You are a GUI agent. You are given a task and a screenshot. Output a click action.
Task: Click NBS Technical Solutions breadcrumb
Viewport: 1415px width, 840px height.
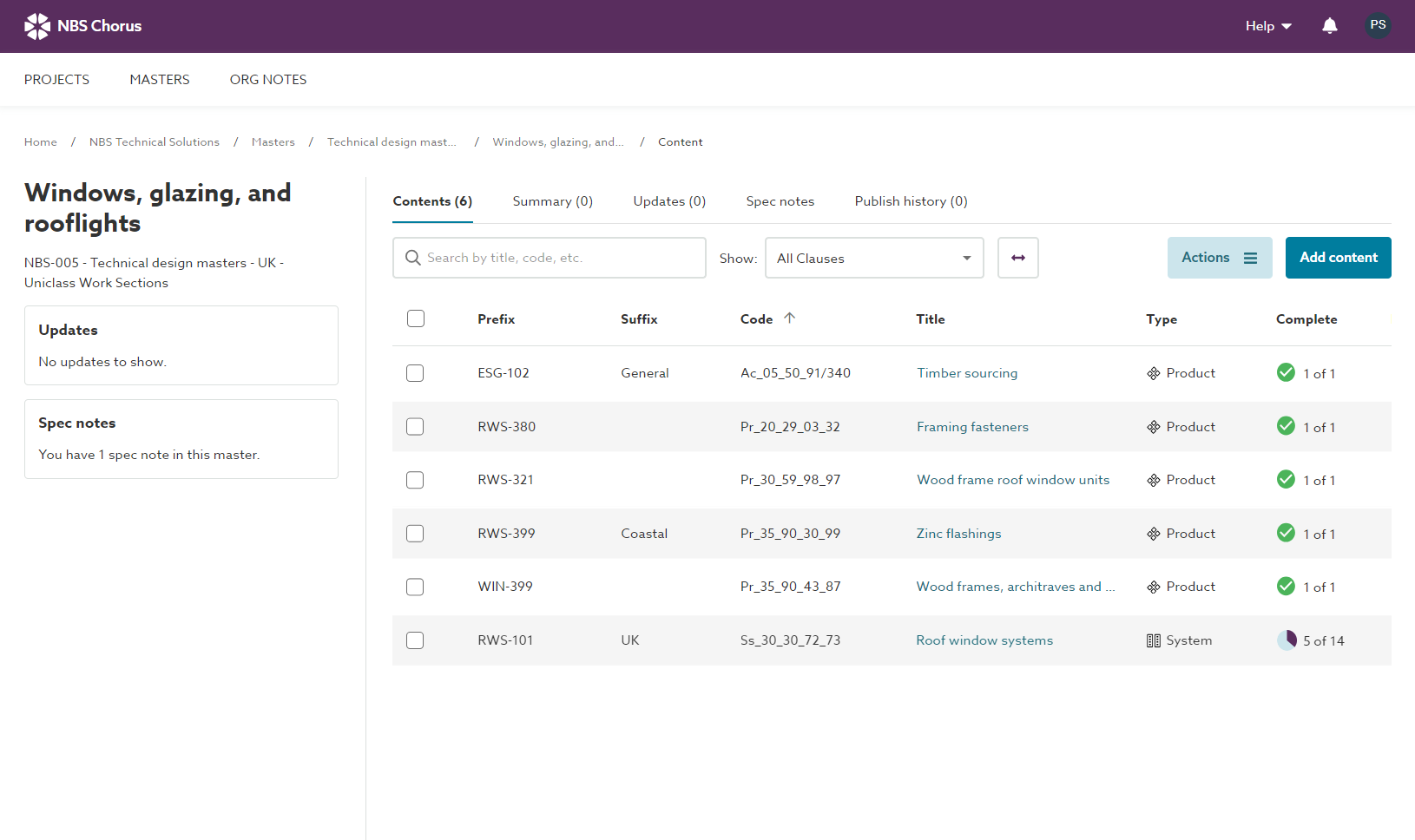155,142
